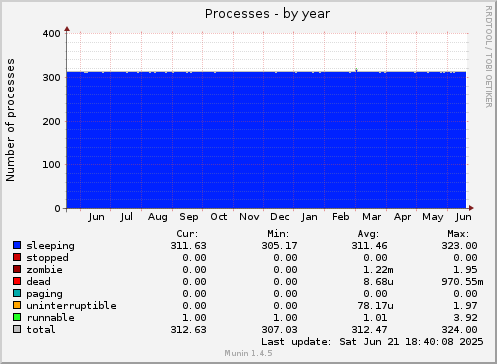
Task: Click the 'Min:' column header
Action: [x=278, y=234]
